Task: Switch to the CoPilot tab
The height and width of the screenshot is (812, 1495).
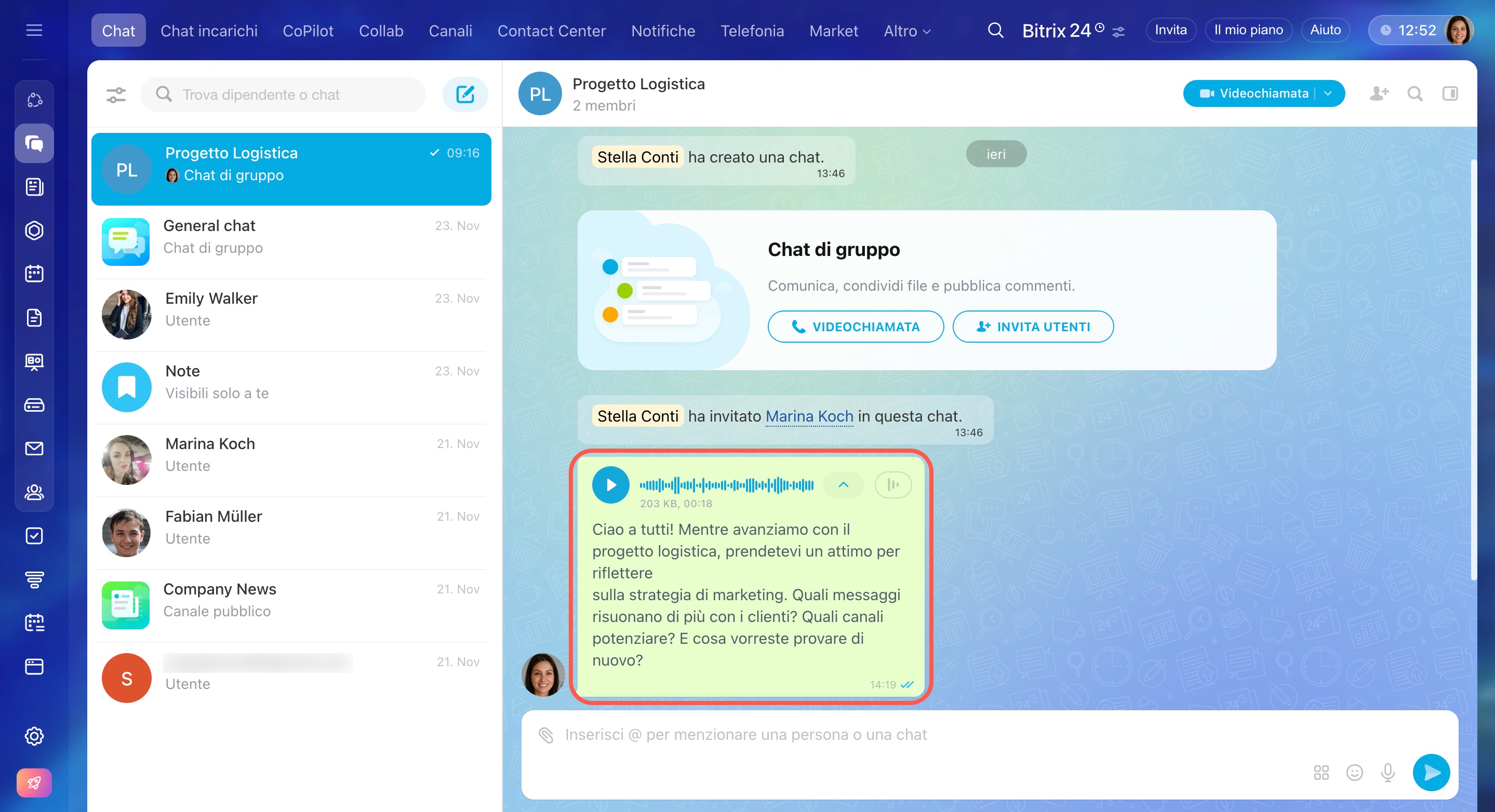Action: point(308,31)
